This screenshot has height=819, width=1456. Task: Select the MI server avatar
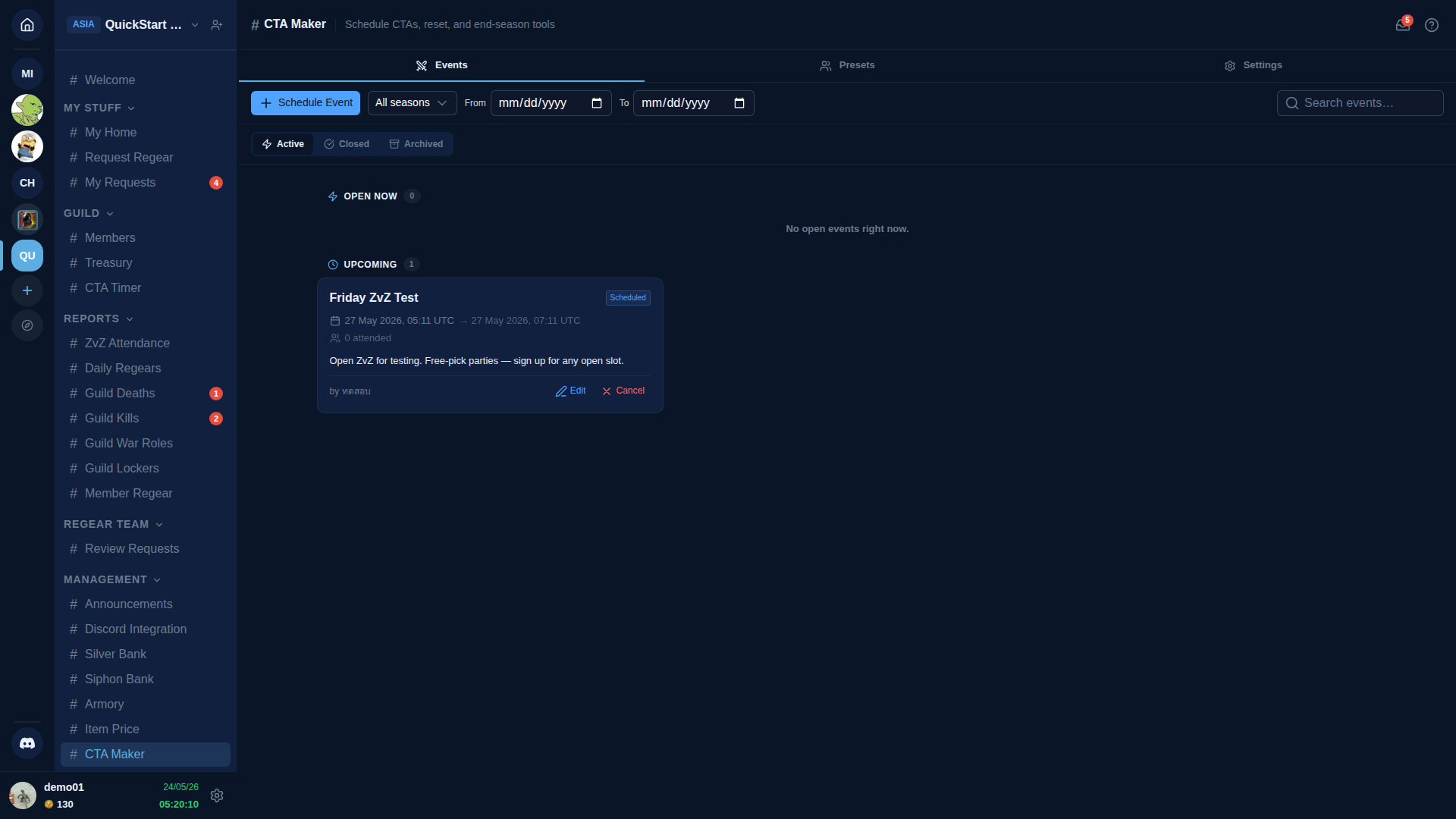[x=27, y=74]
